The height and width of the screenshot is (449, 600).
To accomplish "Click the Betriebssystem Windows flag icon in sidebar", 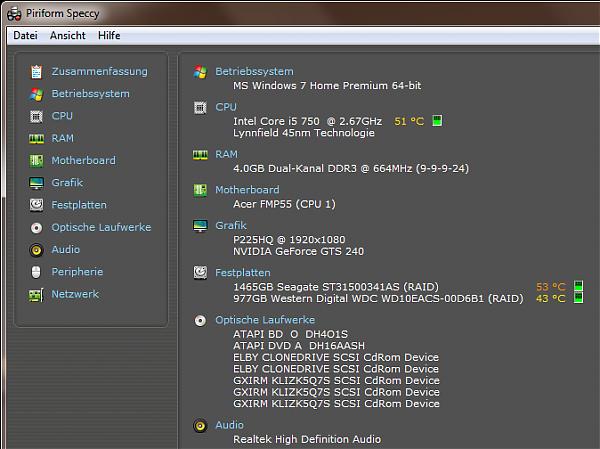I will click(x=36, y=94).
